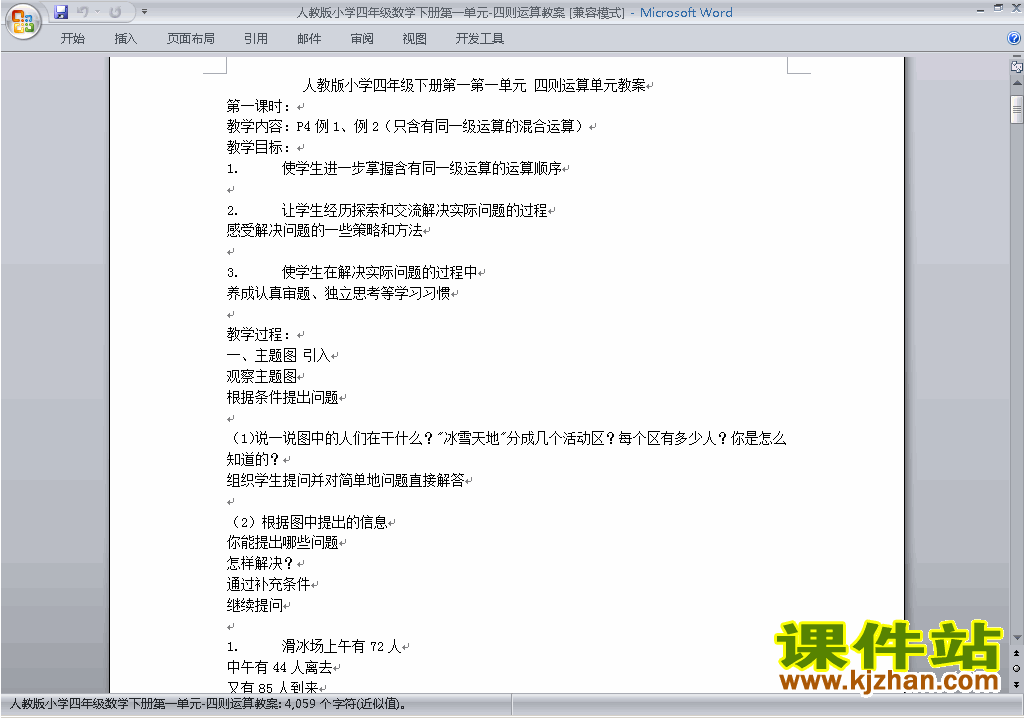Restore down the Word window
Viewport: 1024px width, 718px height.
tap(998, 8)
